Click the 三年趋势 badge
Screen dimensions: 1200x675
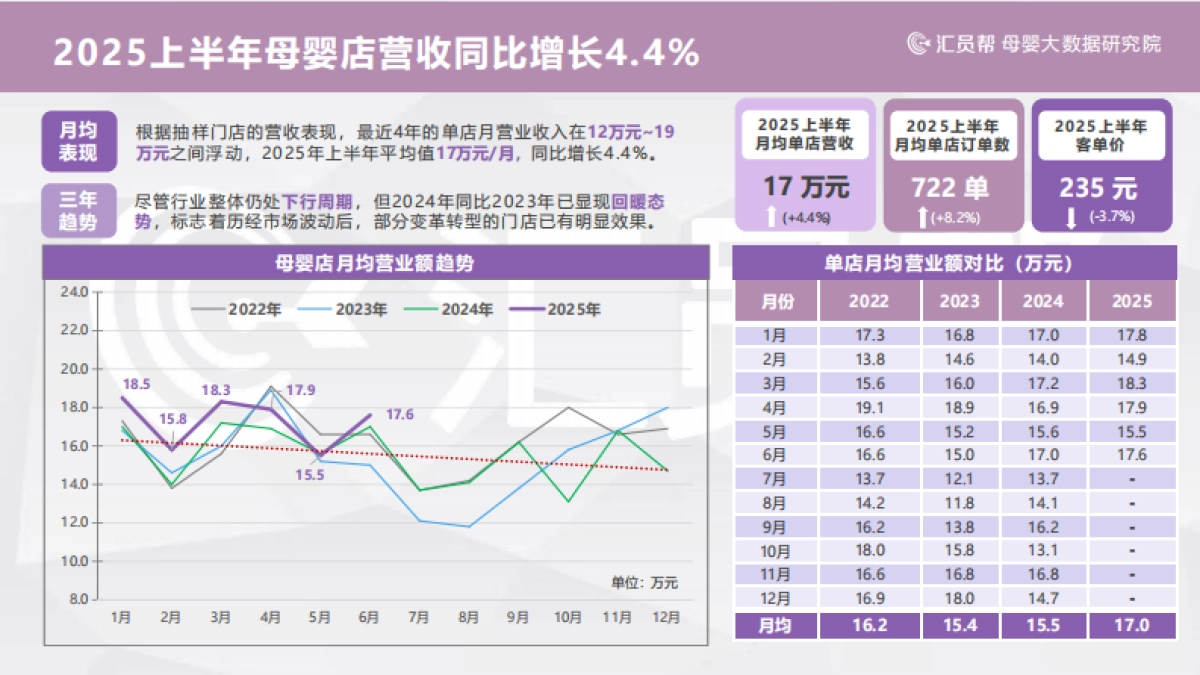tap(80, 210)
